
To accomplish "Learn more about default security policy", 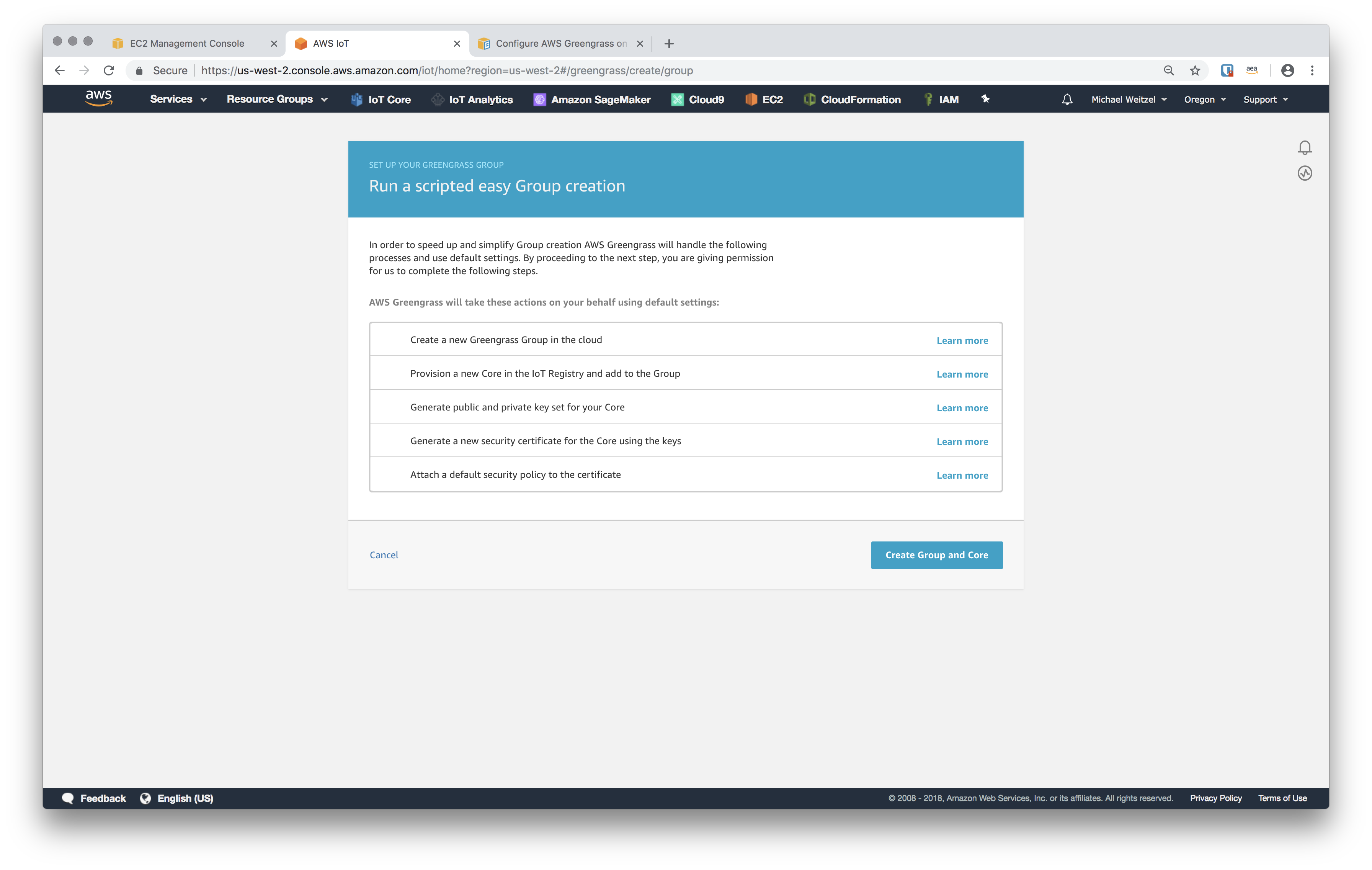I will point(962,475).
